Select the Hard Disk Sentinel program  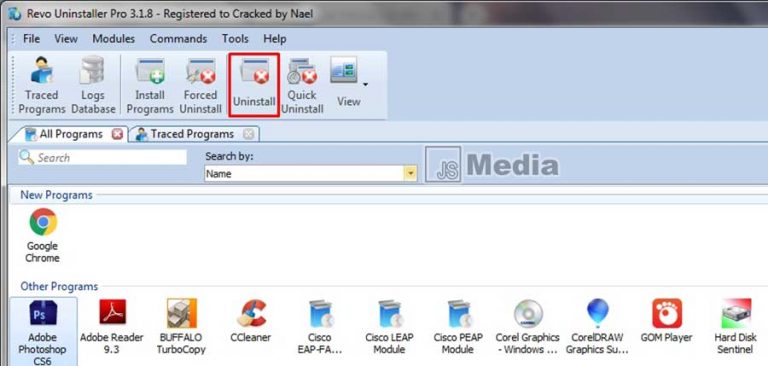click(x=735, y=326)
